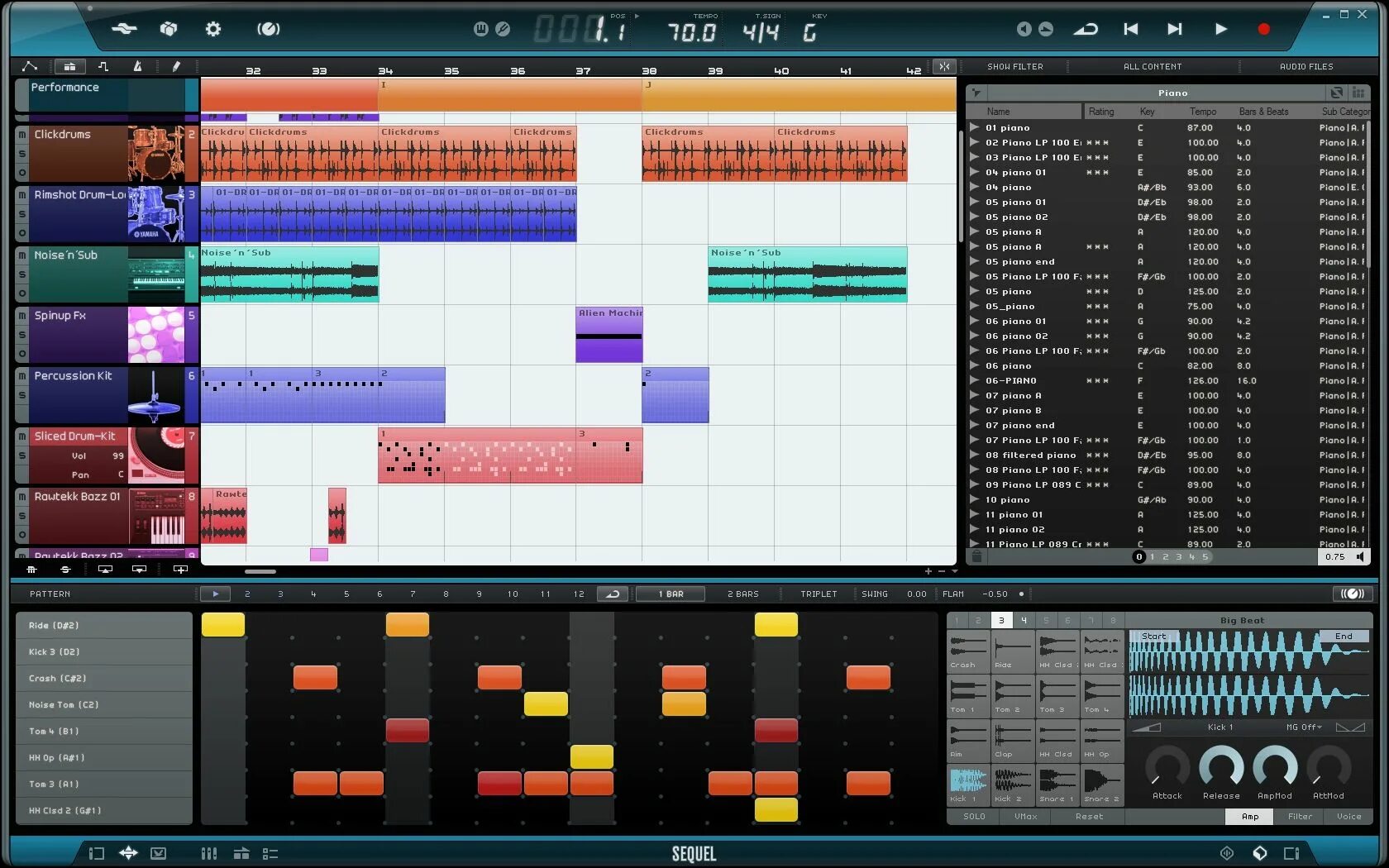
Task: Mute the Clickdrums track
Action: pos(22,134)
